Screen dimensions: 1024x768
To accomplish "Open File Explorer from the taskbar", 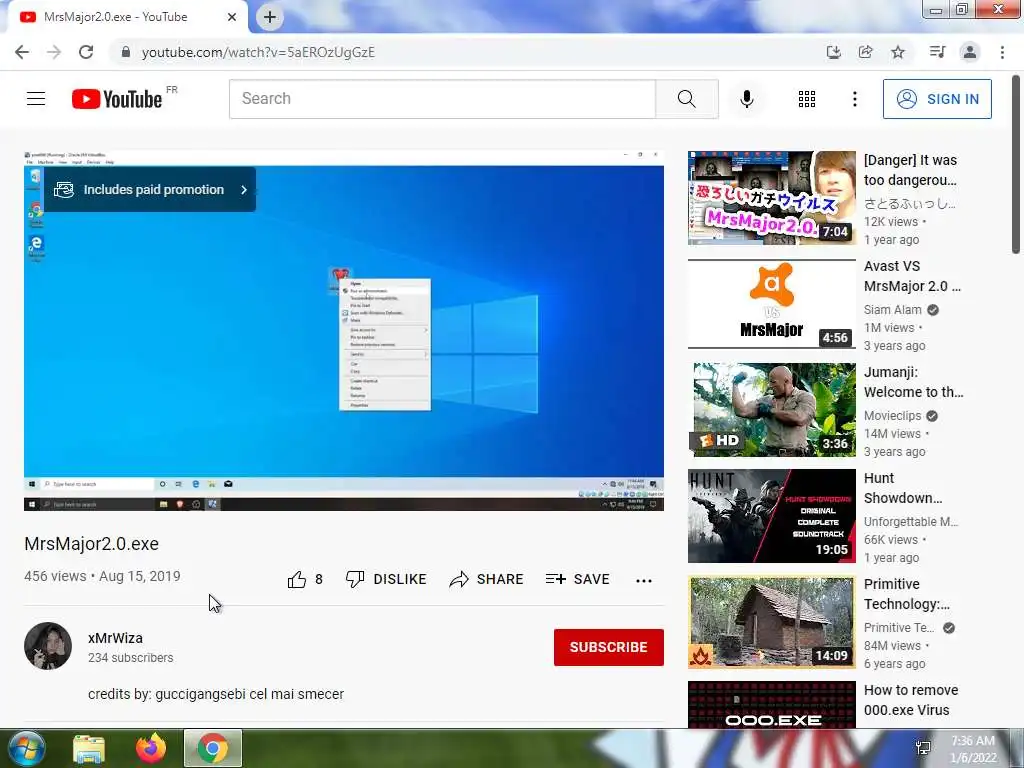I will tap(89, 748).
